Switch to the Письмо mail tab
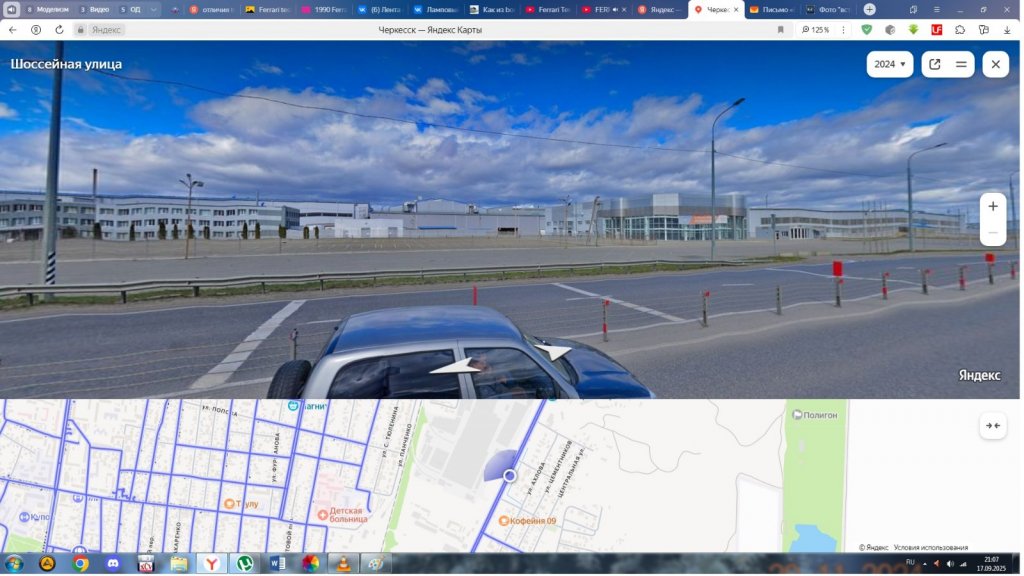Screen dimensions: 1024x576 (x=773, y=9)
